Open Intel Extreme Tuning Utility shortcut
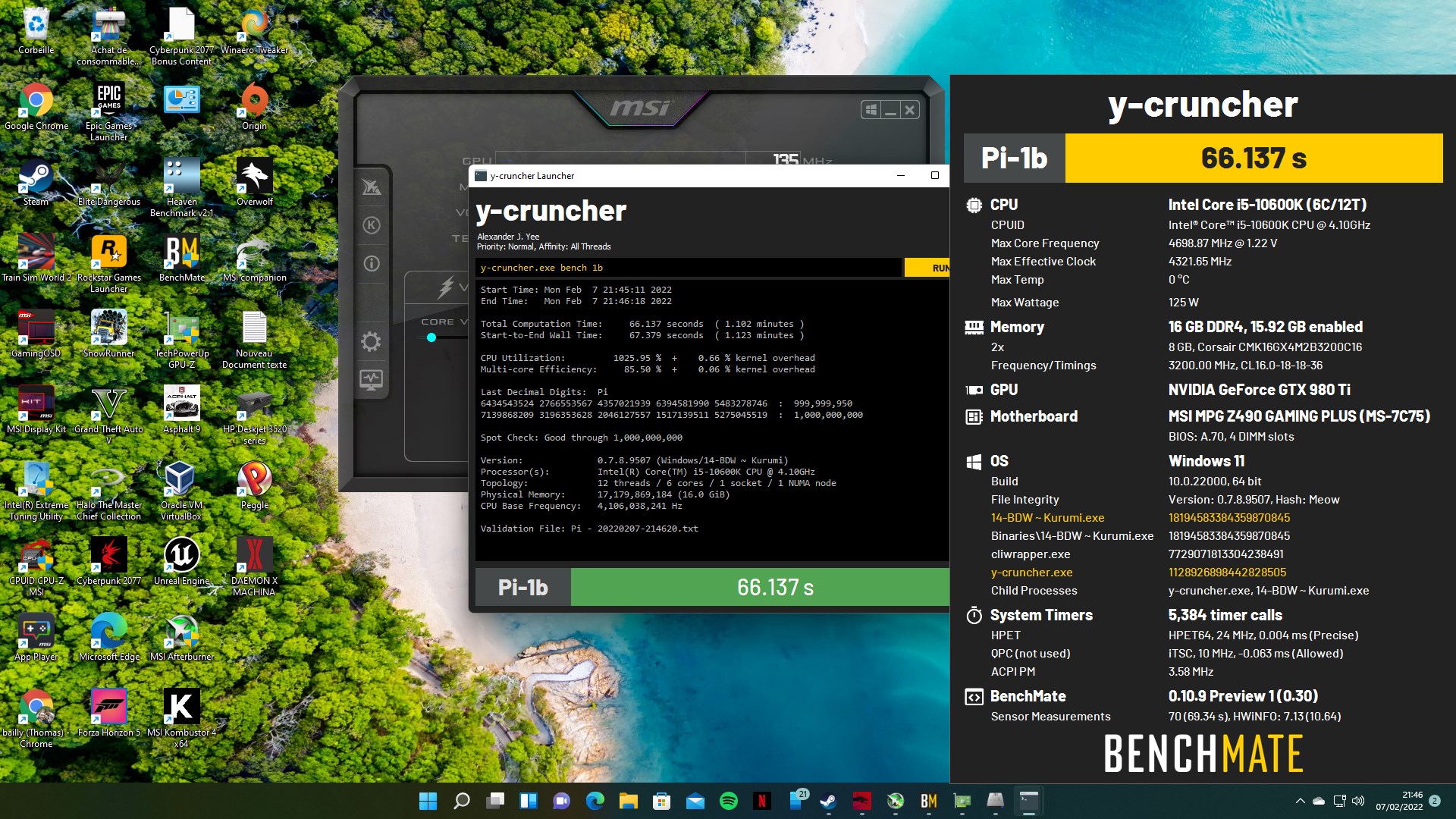Viewport: 1456px width, 819px height. 36,491
